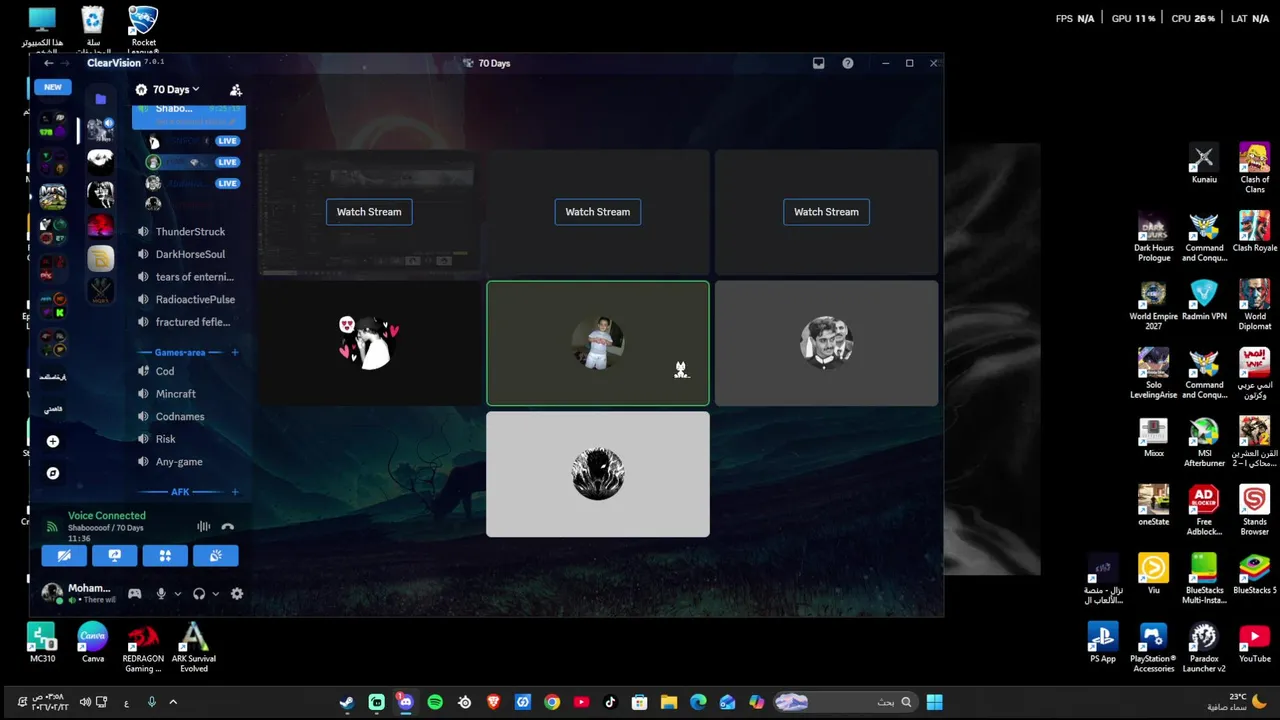
Task: Turn on camera in the voice panel
Action: (x=64, y=556)
